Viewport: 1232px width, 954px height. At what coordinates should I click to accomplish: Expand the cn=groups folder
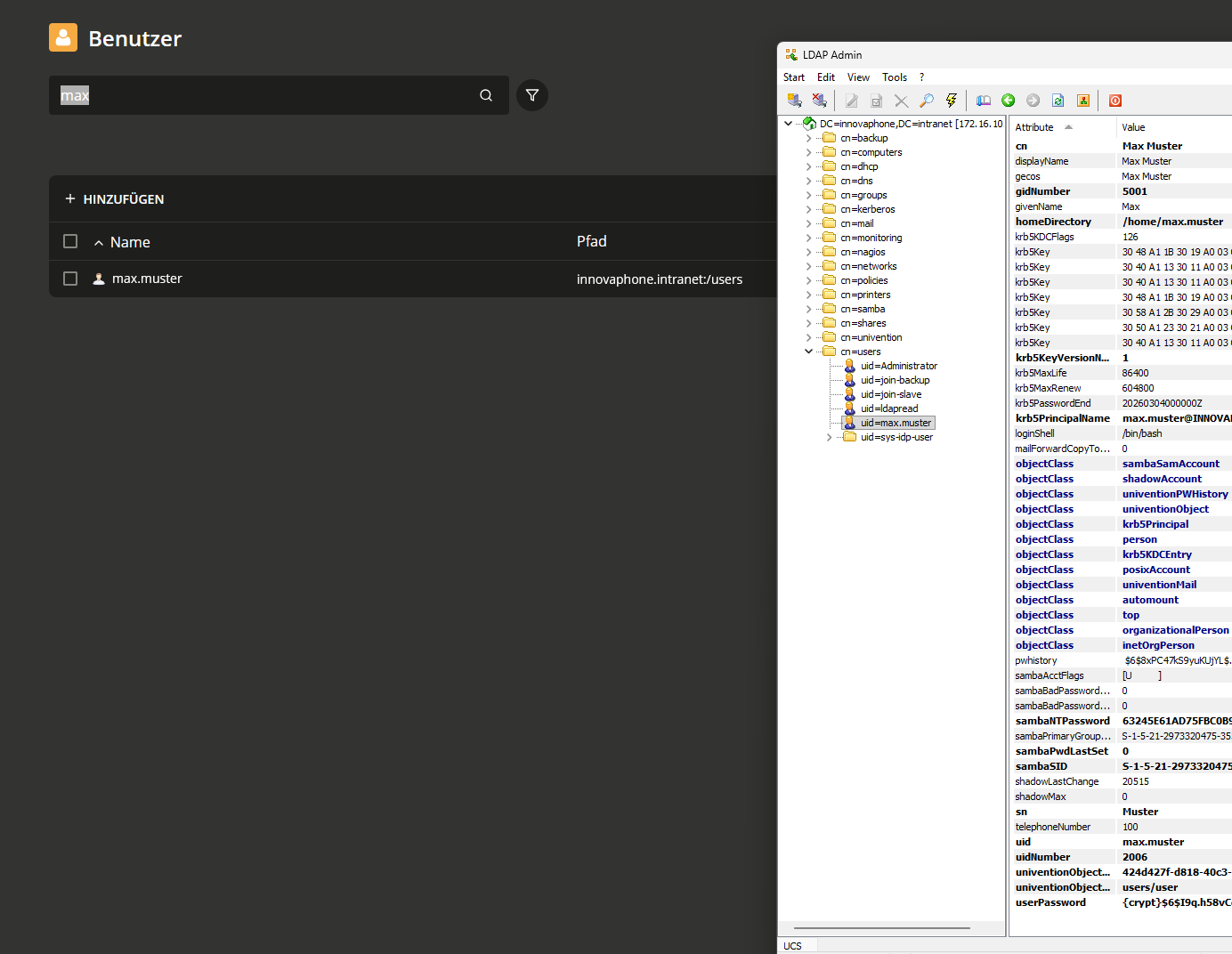point(808,195)
